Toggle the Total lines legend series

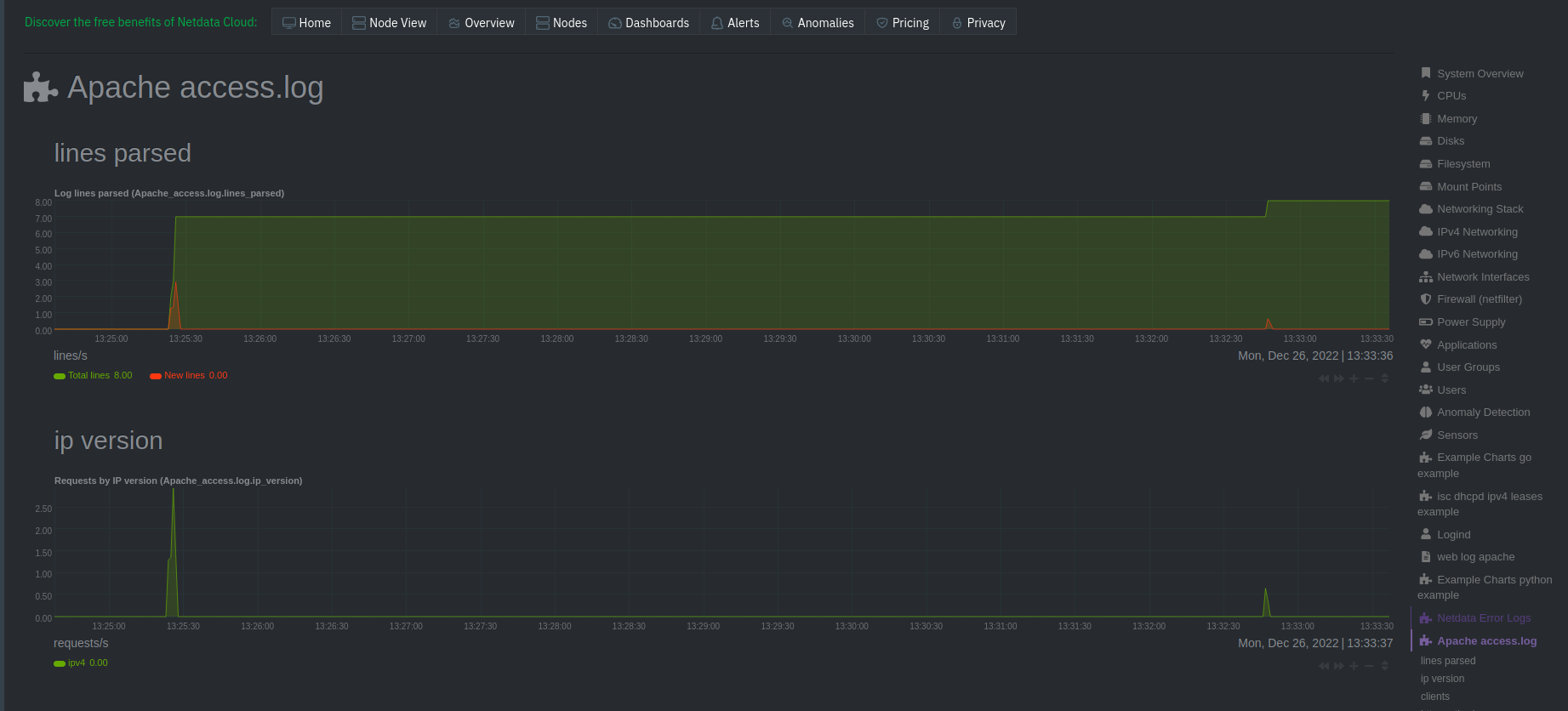pos(93,375)
